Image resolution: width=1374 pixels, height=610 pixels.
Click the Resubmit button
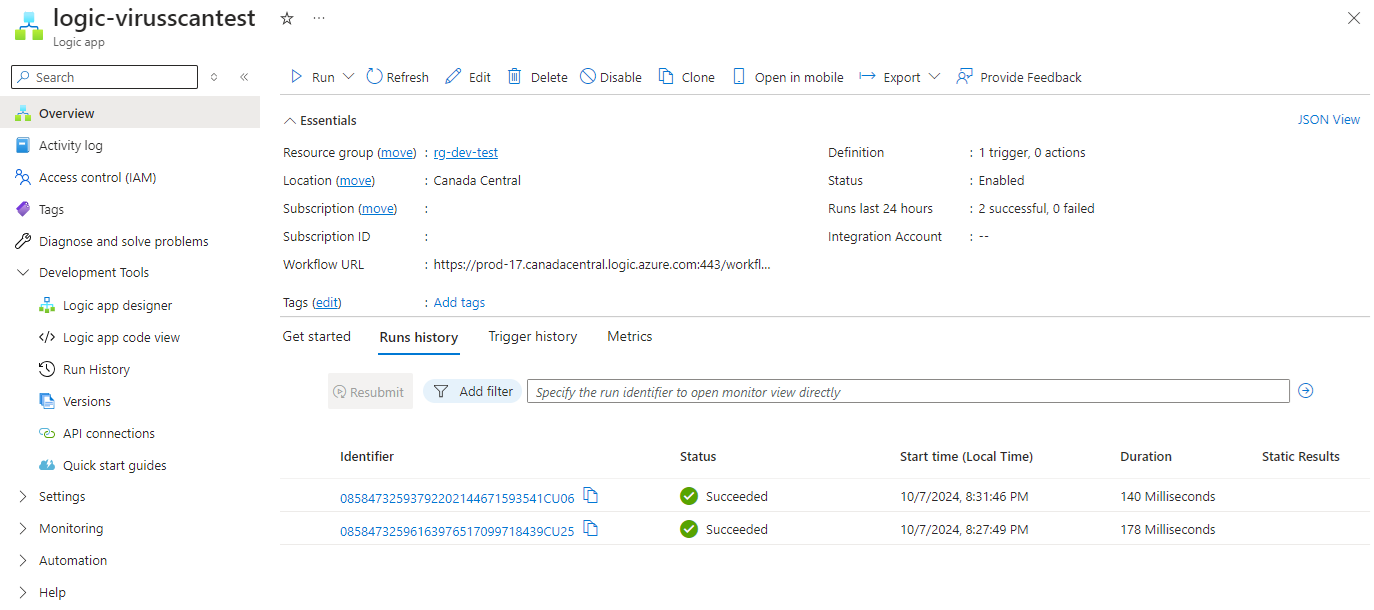coord(370,392)
